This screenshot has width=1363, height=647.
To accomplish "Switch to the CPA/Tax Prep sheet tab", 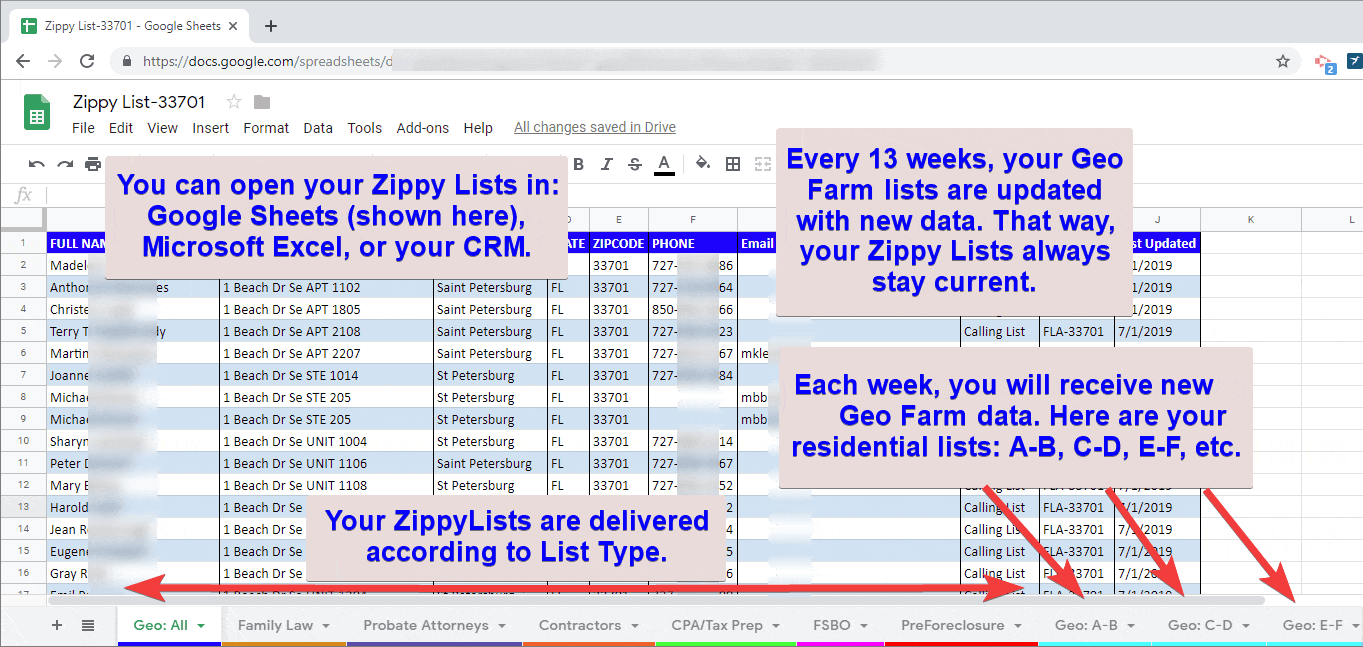I will pyautogui.click(x=717, y=625).
